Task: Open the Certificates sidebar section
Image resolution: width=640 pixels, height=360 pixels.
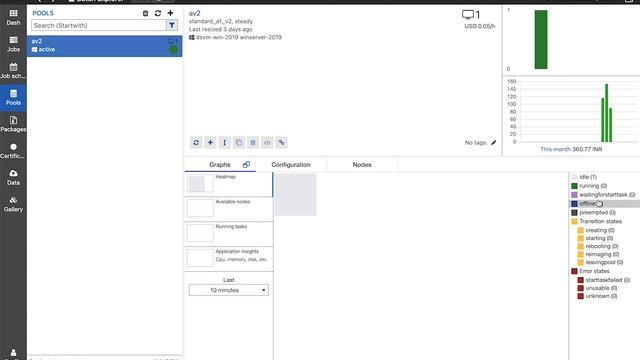Action: [13, 151]
